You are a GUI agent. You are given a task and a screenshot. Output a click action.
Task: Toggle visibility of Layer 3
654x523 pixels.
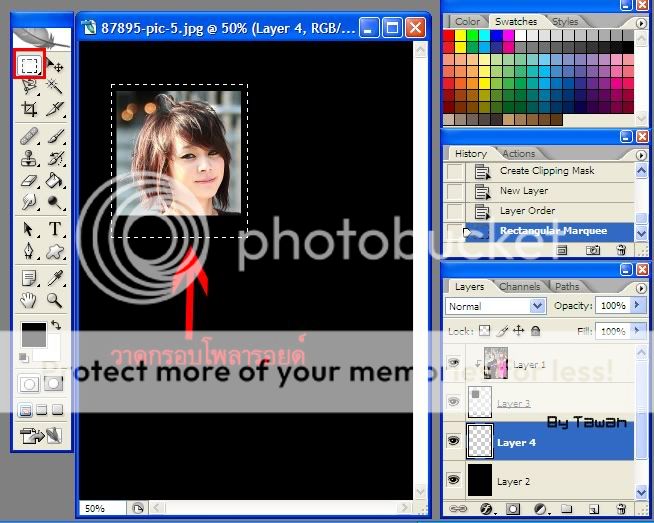pos(454,402)
